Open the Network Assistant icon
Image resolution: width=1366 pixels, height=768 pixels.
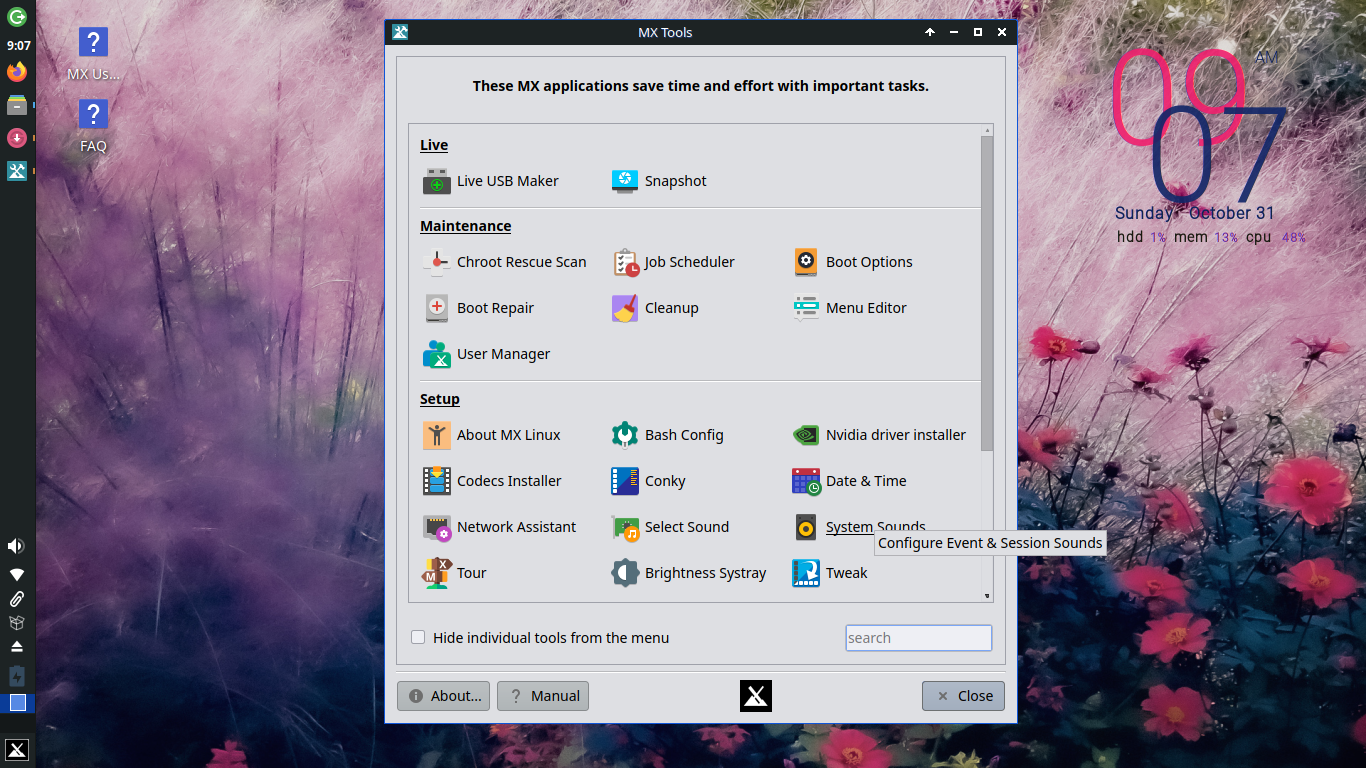pos(437,527)
